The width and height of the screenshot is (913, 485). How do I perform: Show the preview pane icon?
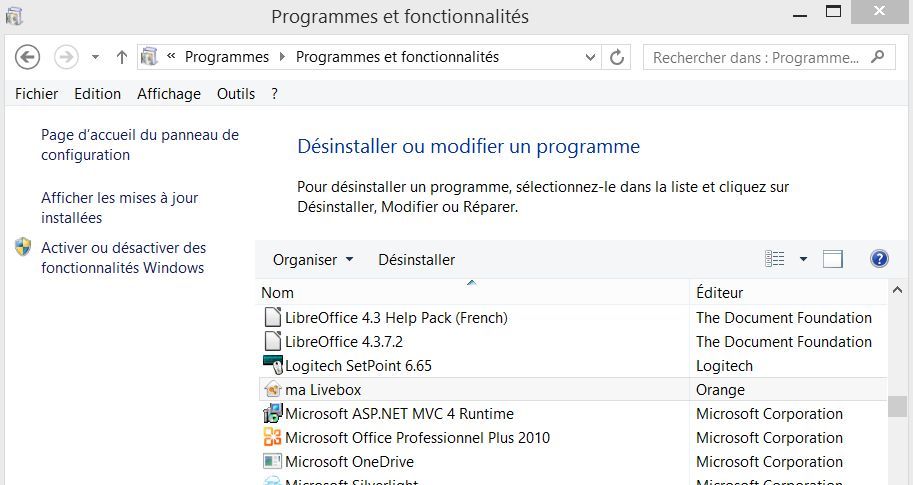[x=833, y=259]
